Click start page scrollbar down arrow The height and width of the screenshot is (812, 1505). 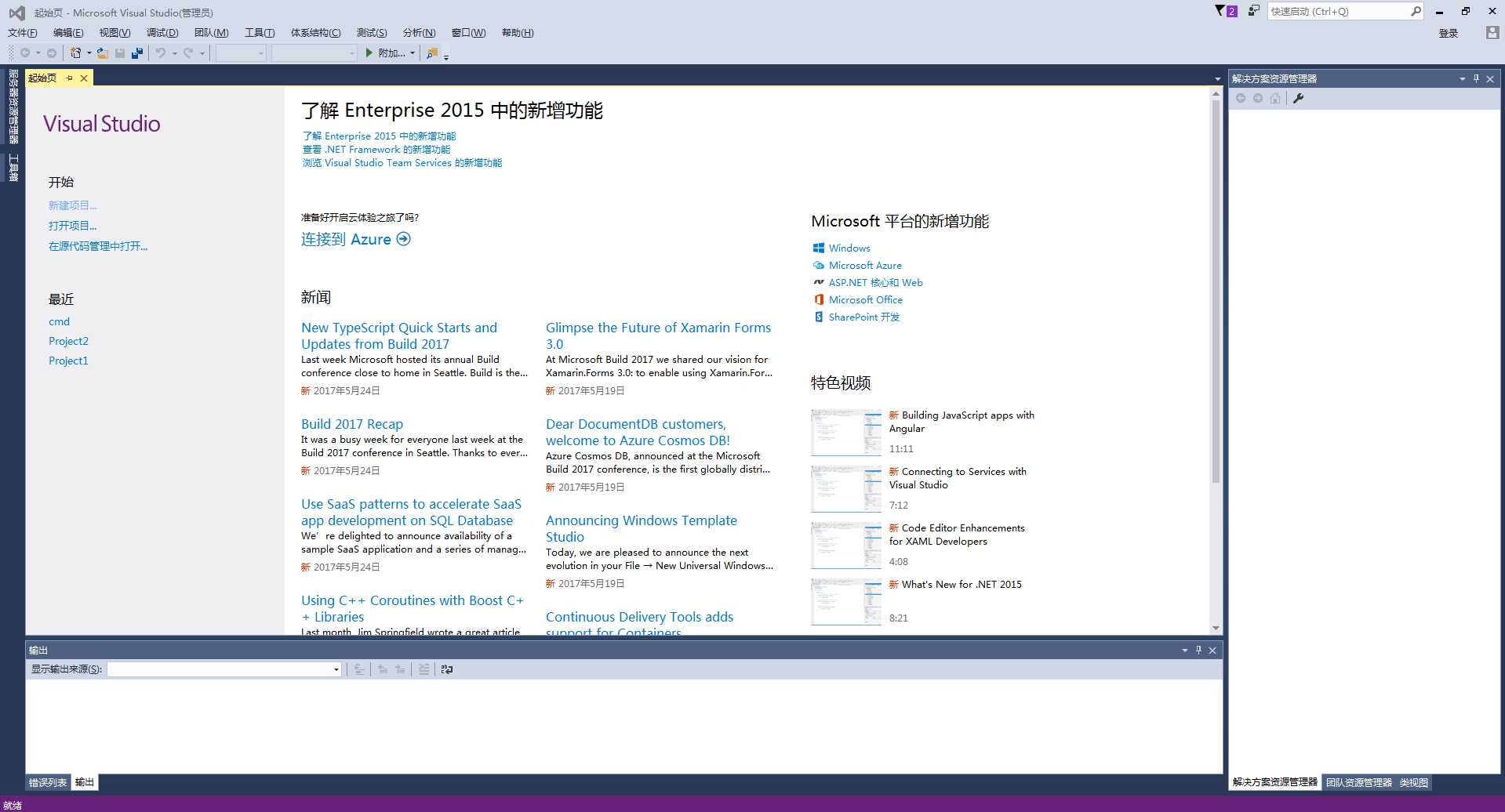point(1216,628)
